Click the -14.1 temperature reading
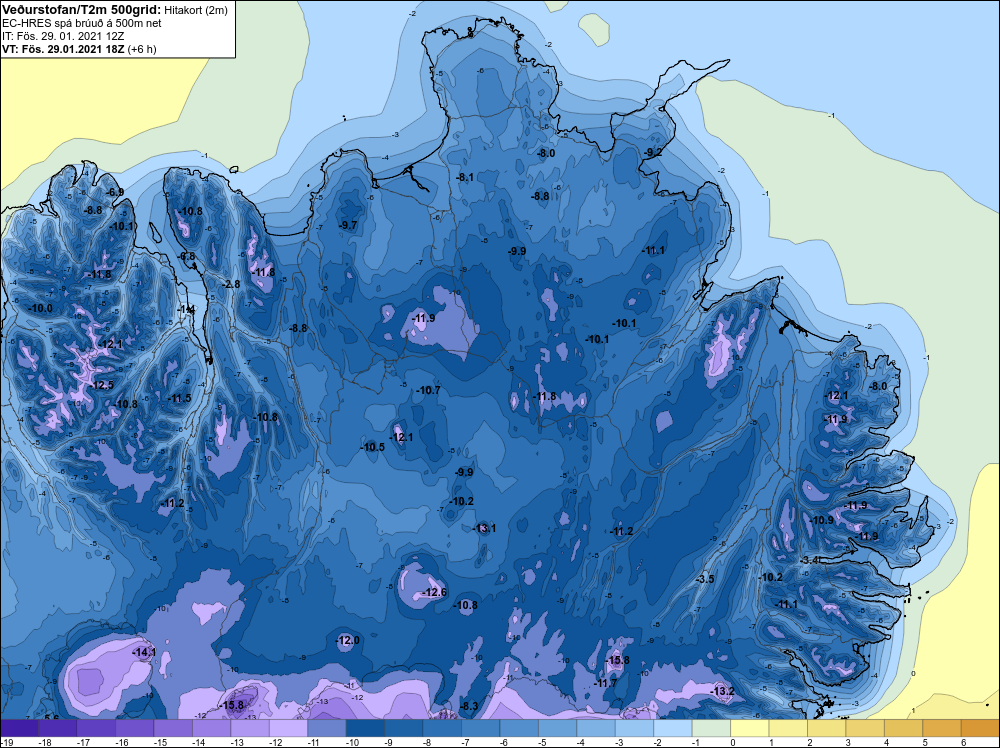The width and height of the screenshot is (1000, 748). pyautogui.click(x=144, y=652)
